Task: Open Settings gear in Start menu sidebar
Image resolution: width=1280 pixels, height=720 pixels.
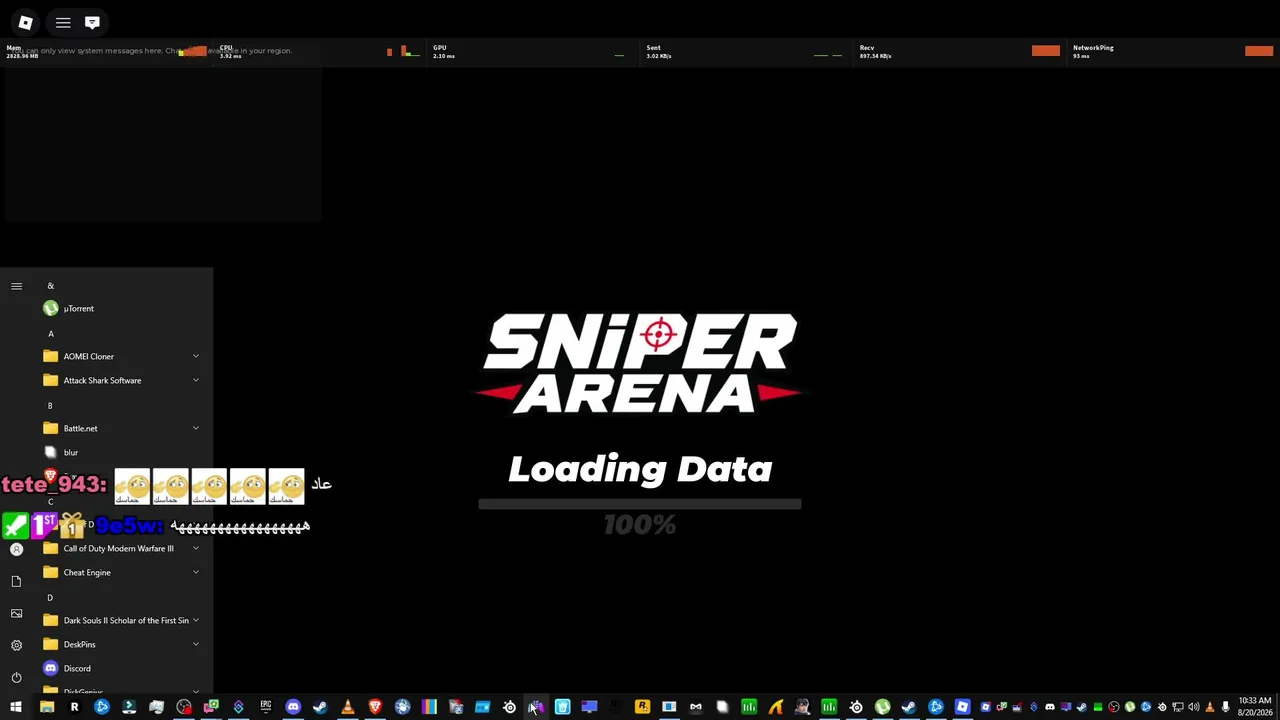Action: [16, 645]
